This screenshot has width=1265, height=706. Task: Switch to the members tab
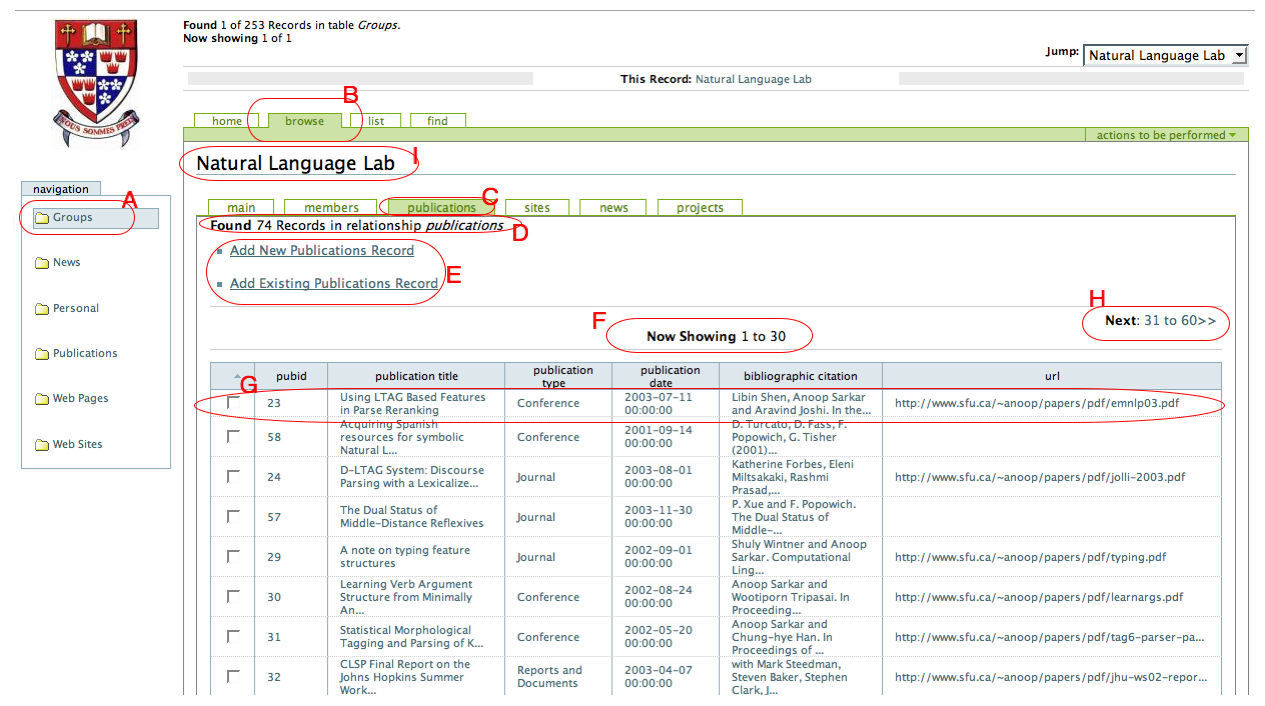coord(331,208)
